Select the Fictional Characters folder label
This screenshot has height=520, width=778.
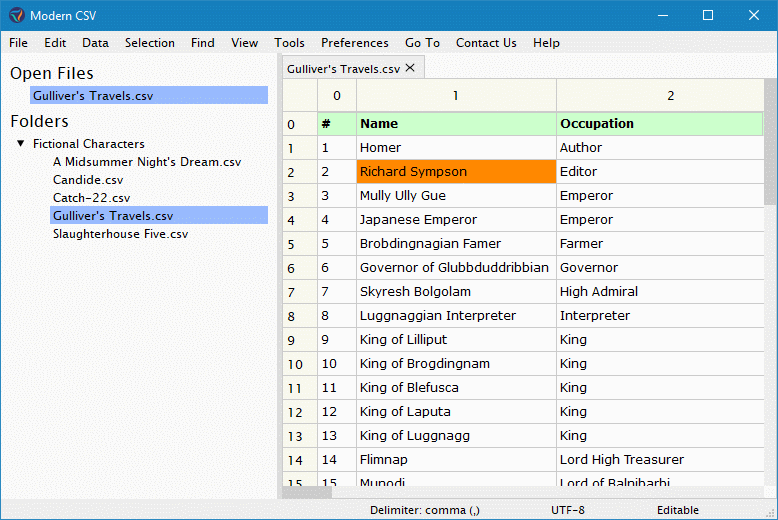tap(89, 143)
